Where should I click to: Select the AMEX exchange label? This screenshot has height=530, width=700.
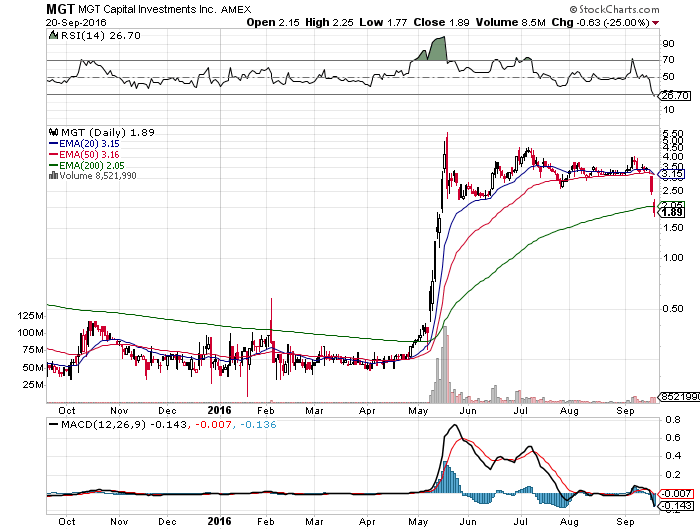coord(236,9)
